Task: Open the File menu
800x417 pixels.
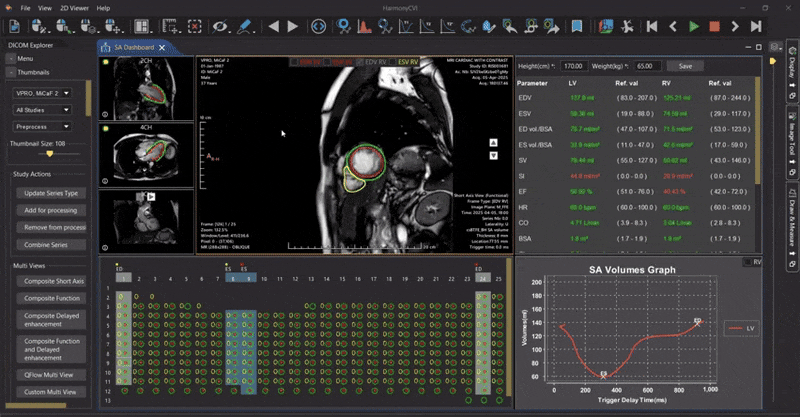Action: tap(26, 8)
